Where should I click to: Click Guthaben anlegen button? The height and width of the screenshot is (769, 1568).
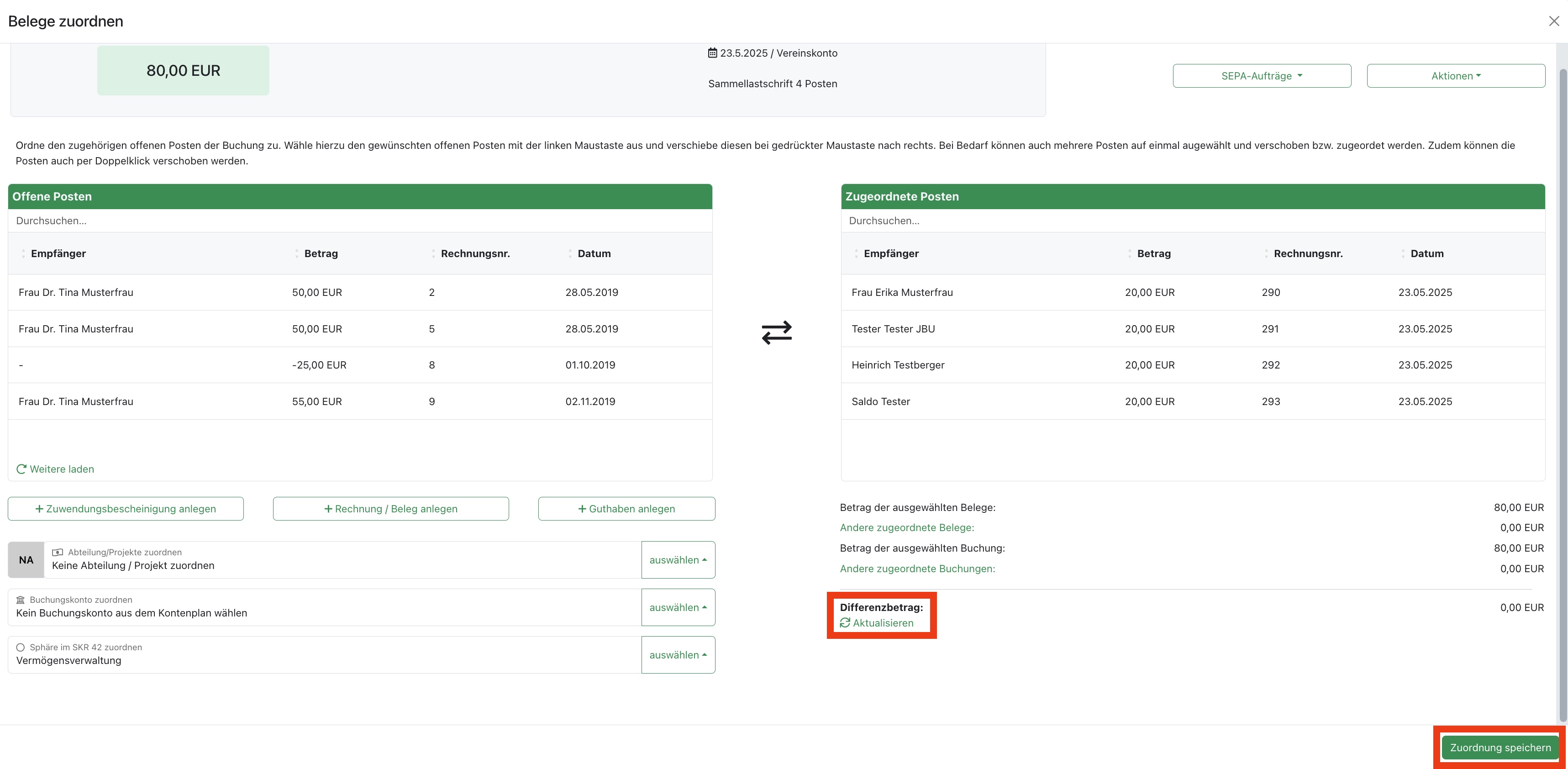click(x=626, y=508)
